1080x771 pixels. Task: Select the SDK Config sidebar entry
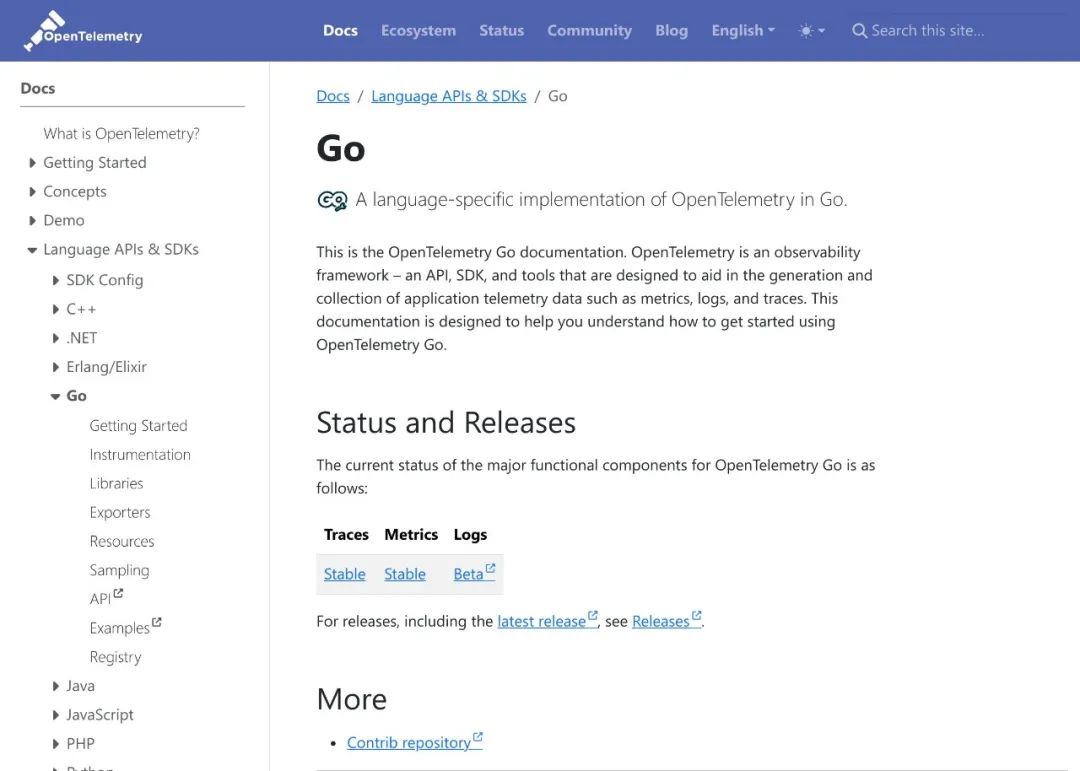coord(105,280)
